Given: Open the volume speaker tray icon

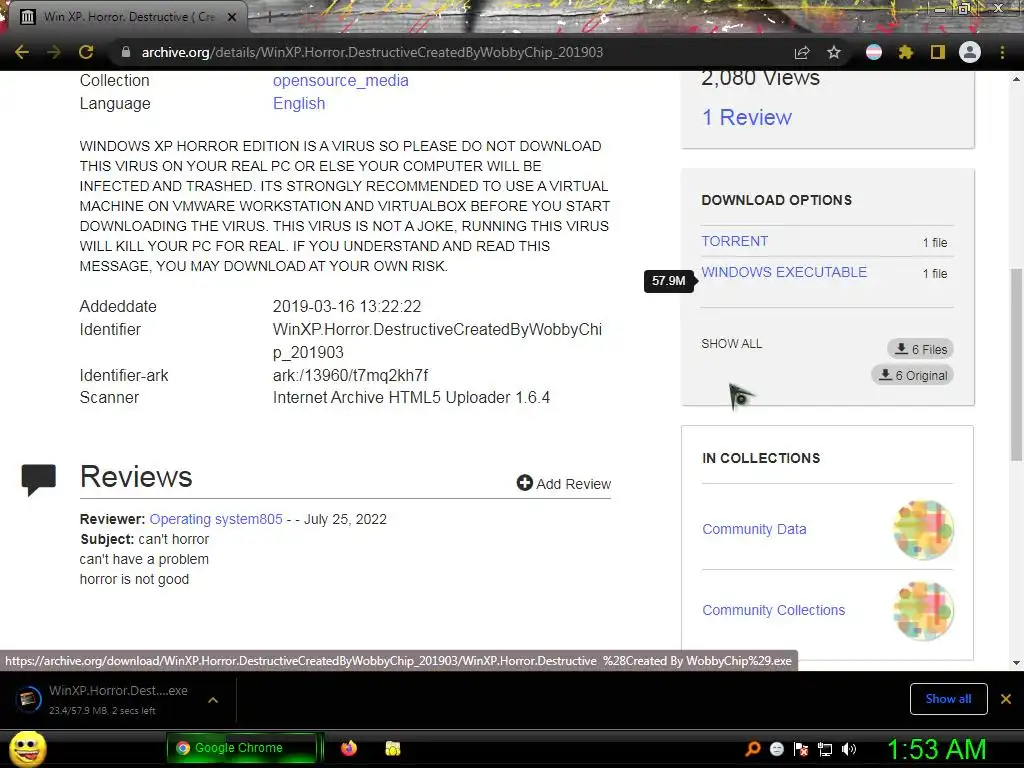Looking at the screenshot, I should click(x=849, y=749).
